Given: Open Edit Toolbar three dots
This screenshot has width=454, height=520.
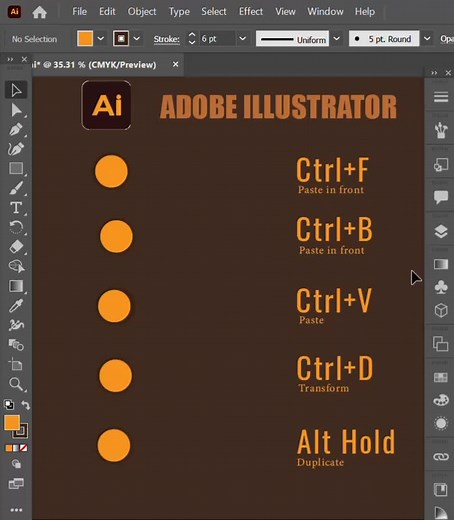Looking at the screenshot, I should (x=16, y=510).
